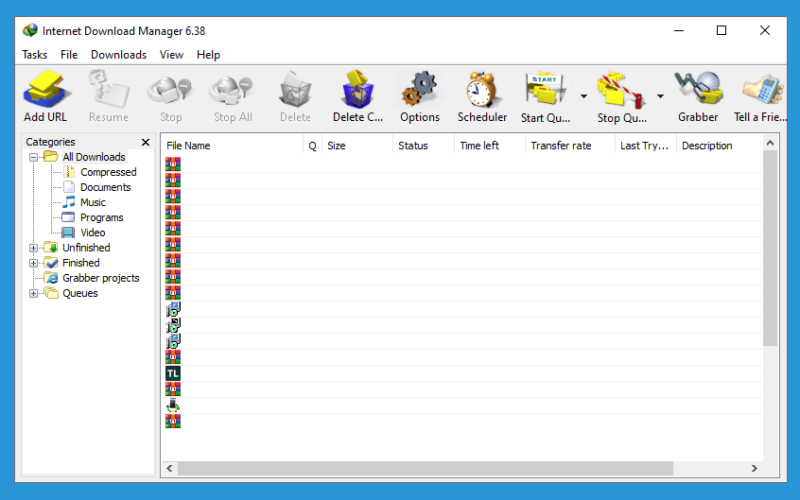Click the Finished checkmark folder icon

coord(51,263)
